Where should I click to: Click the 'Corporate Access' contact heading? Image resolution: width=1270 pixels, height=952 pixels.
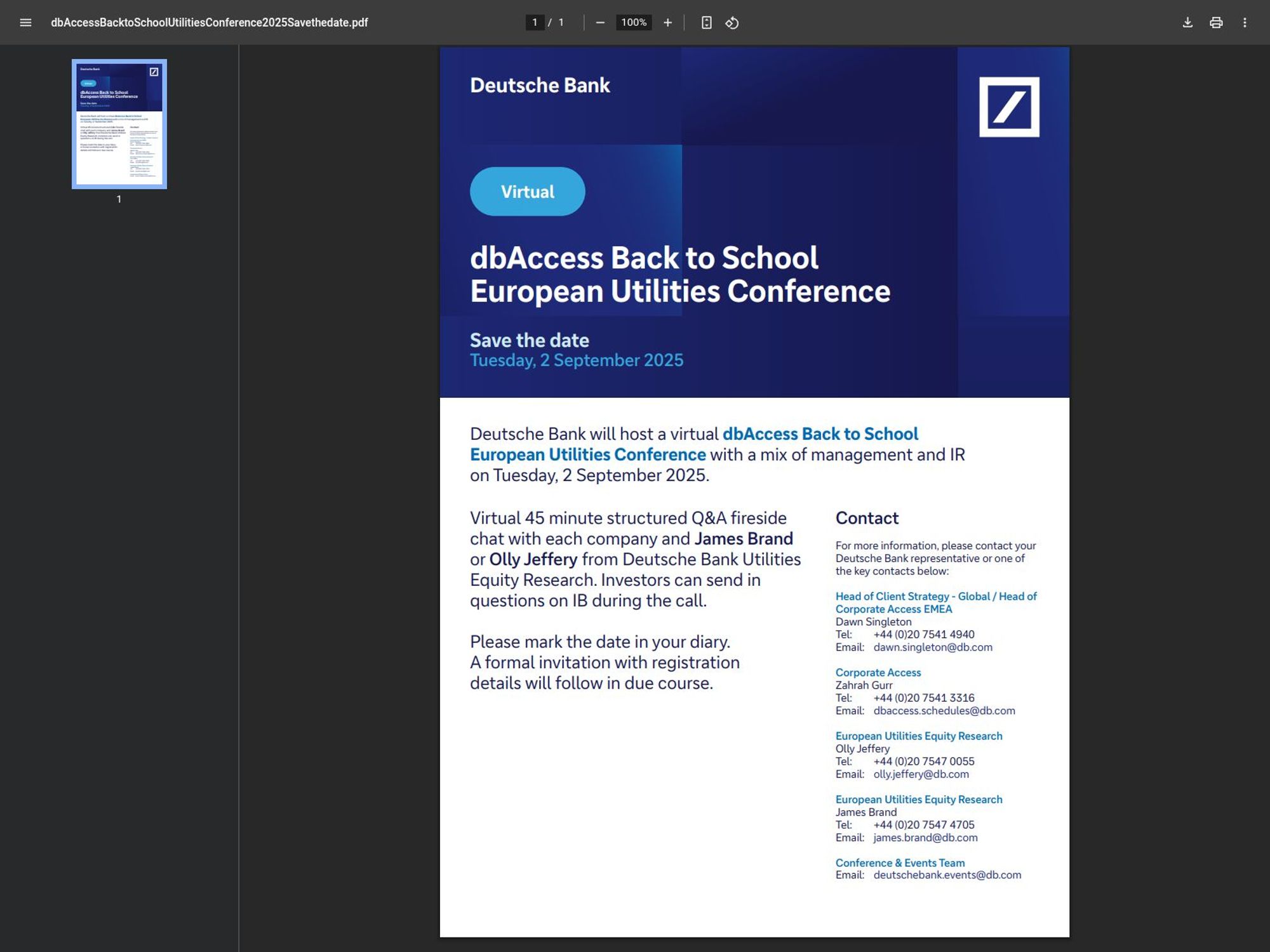(x=878, y=673)
